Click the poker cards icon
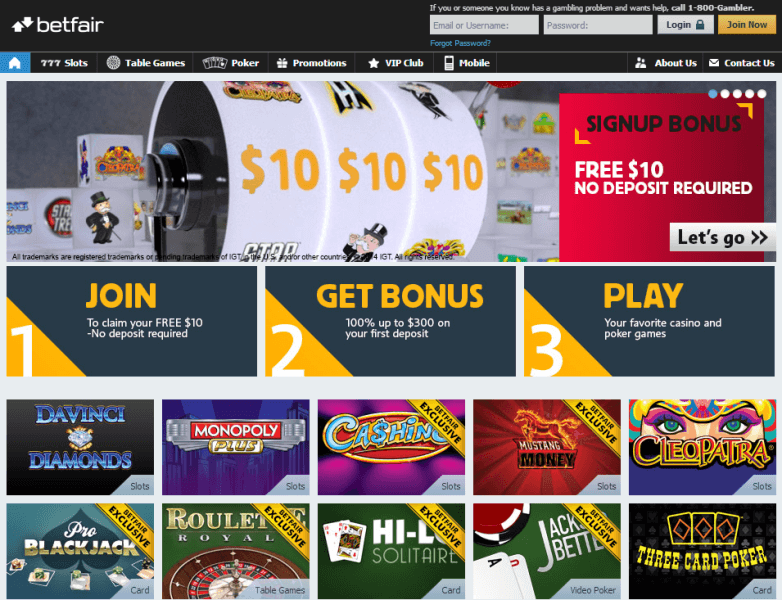The width and height of the screenshot is (782, 600). click(214, 63)
